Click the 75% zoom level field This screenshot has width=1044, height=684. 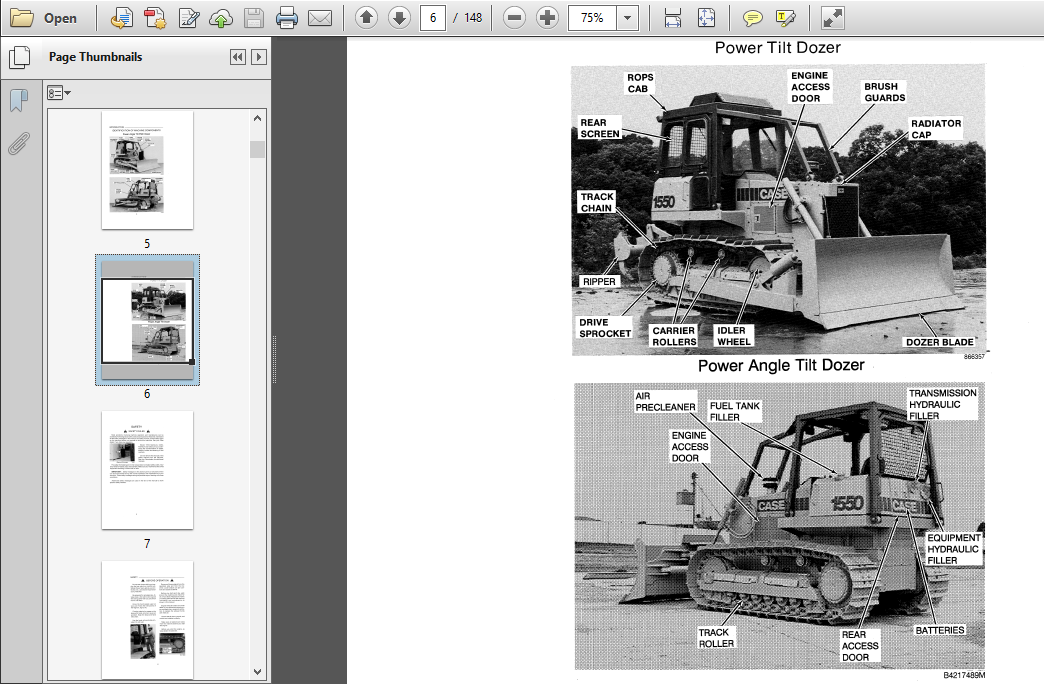(592, 18)
